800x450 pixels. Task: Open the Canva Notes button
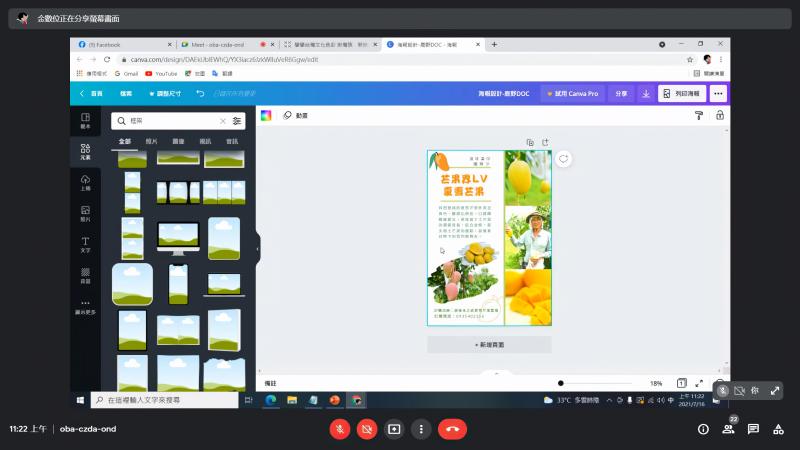click(270, 383)
